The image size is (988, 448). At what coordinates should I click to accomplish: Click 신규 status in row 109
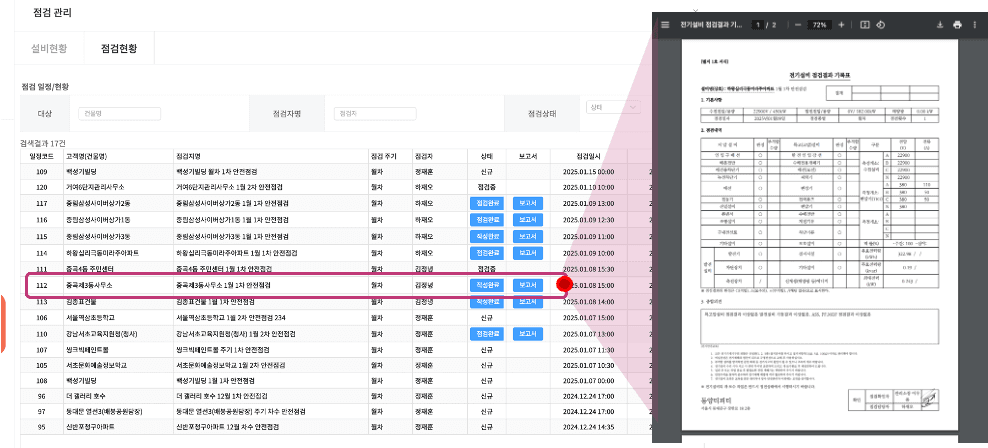[x=486, y=171]
